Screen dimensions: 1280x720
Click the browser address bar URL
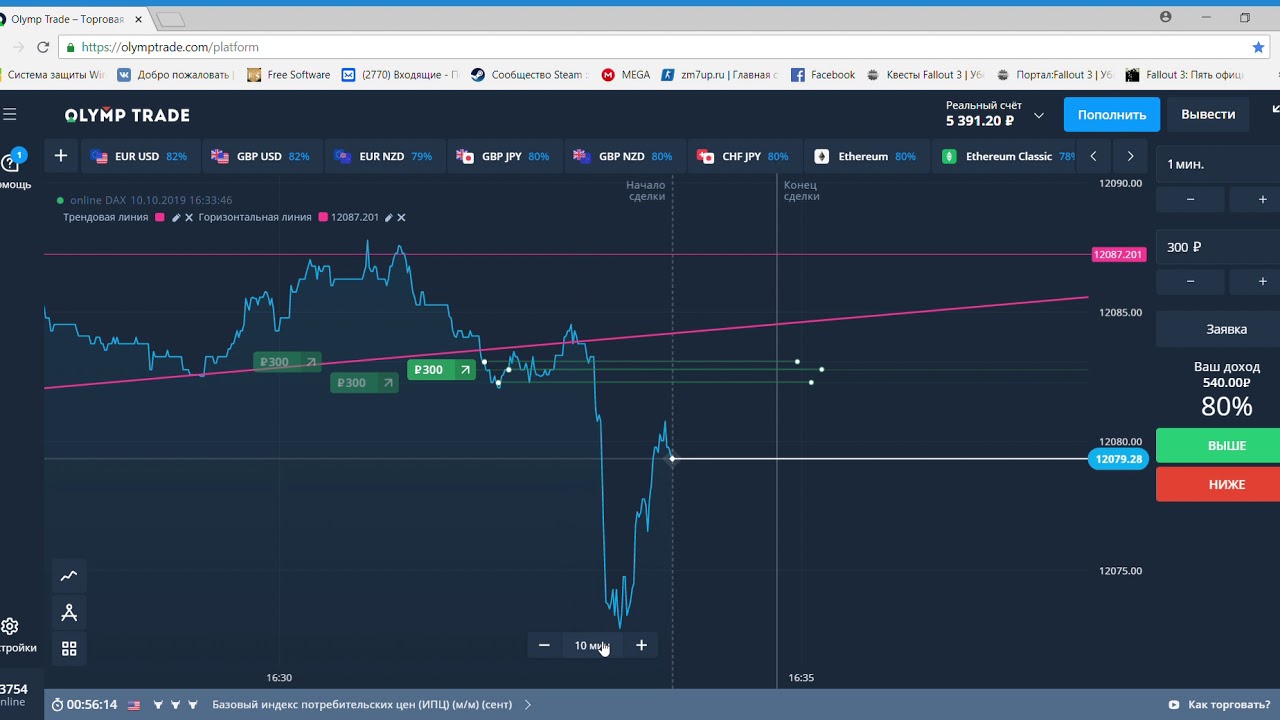tap(170, 47)
